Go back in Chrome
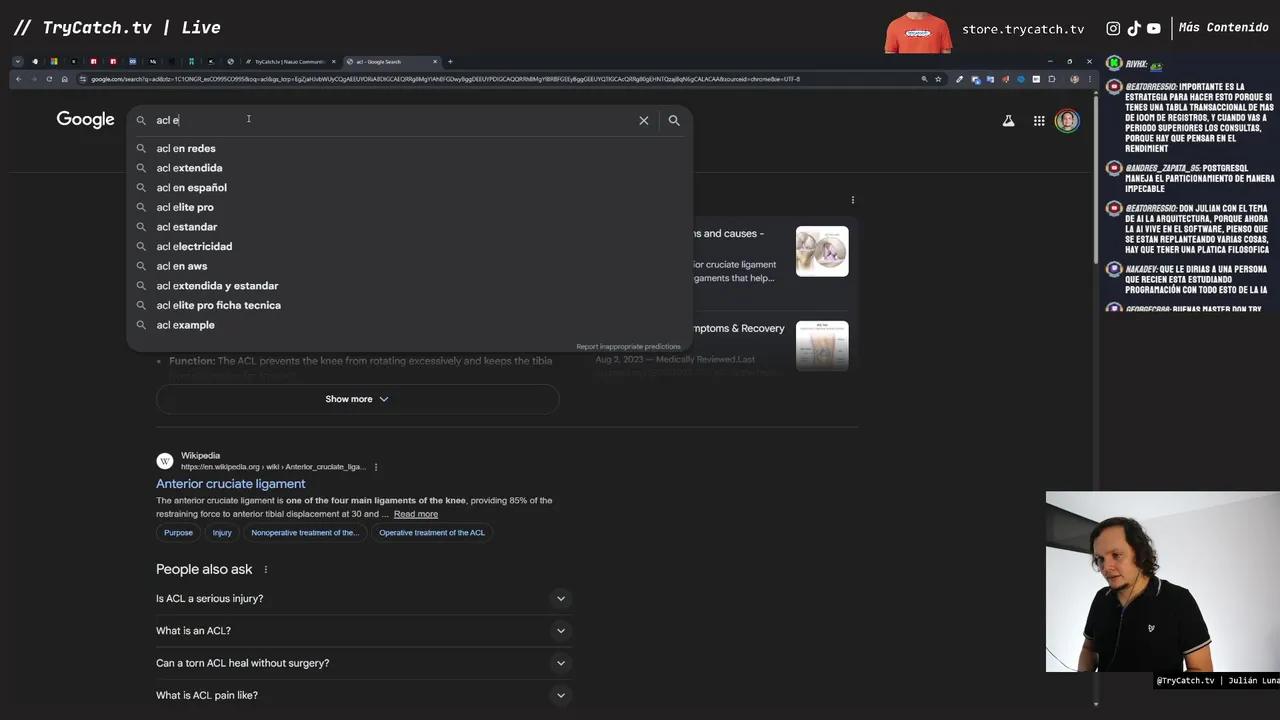 18,79
